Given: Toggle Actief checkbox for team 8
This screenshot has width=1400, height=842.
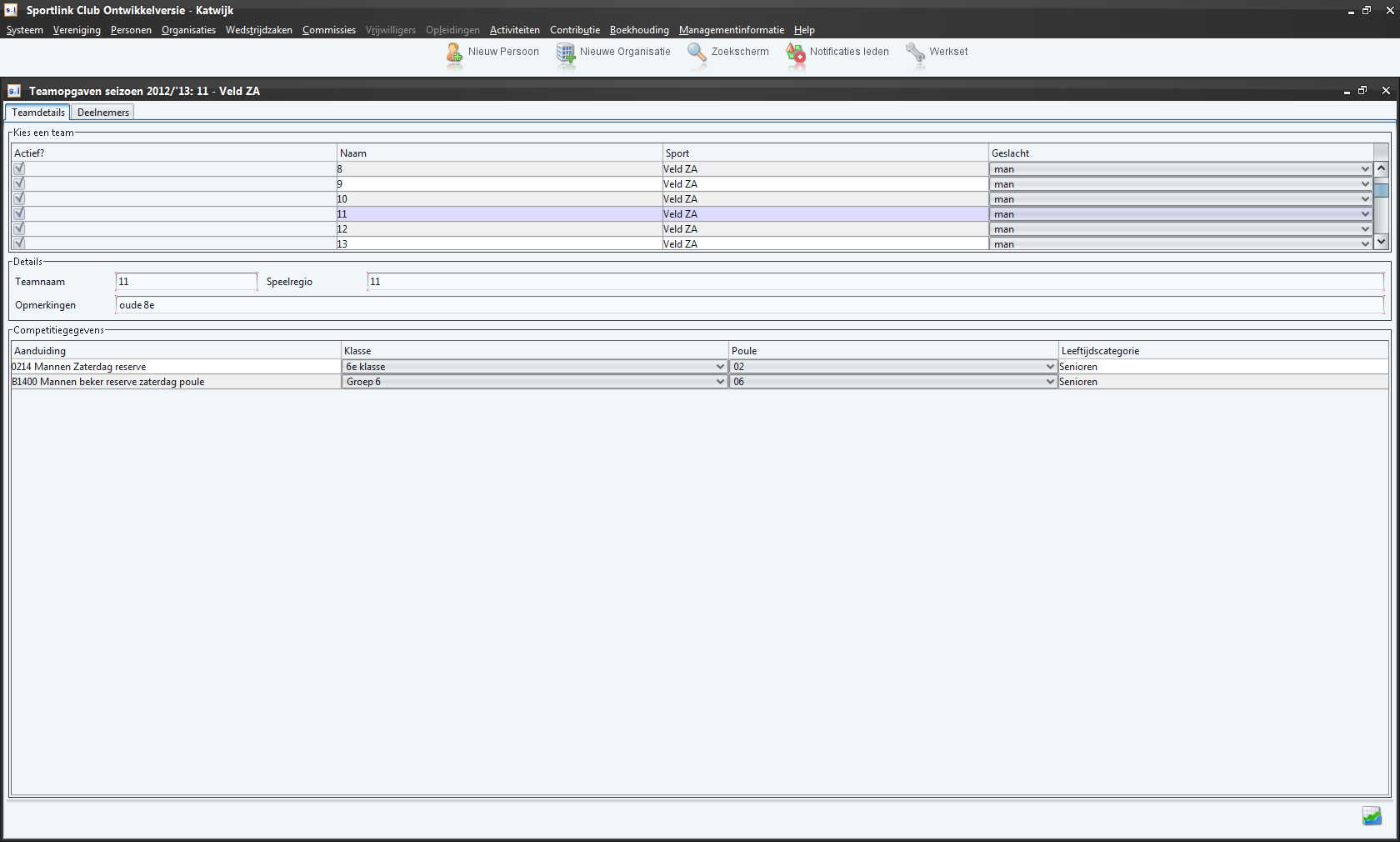Looking at the screenshot, I should tap(19, 168).
